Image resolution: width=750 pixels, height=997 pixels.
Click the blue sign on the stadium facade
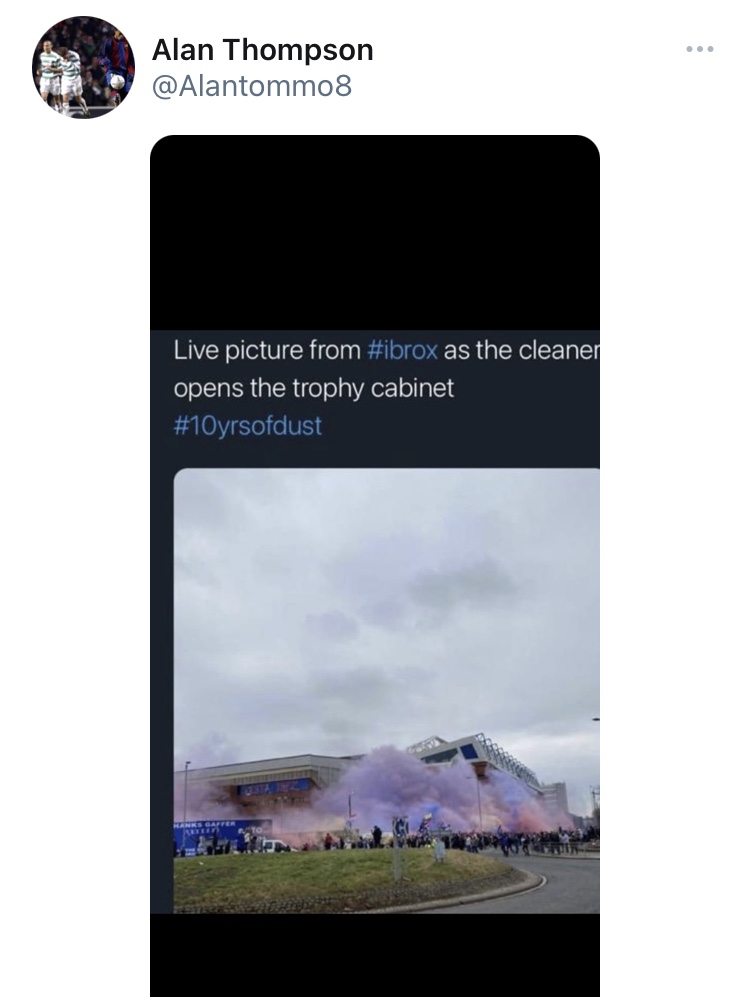[x=273, y=787]
